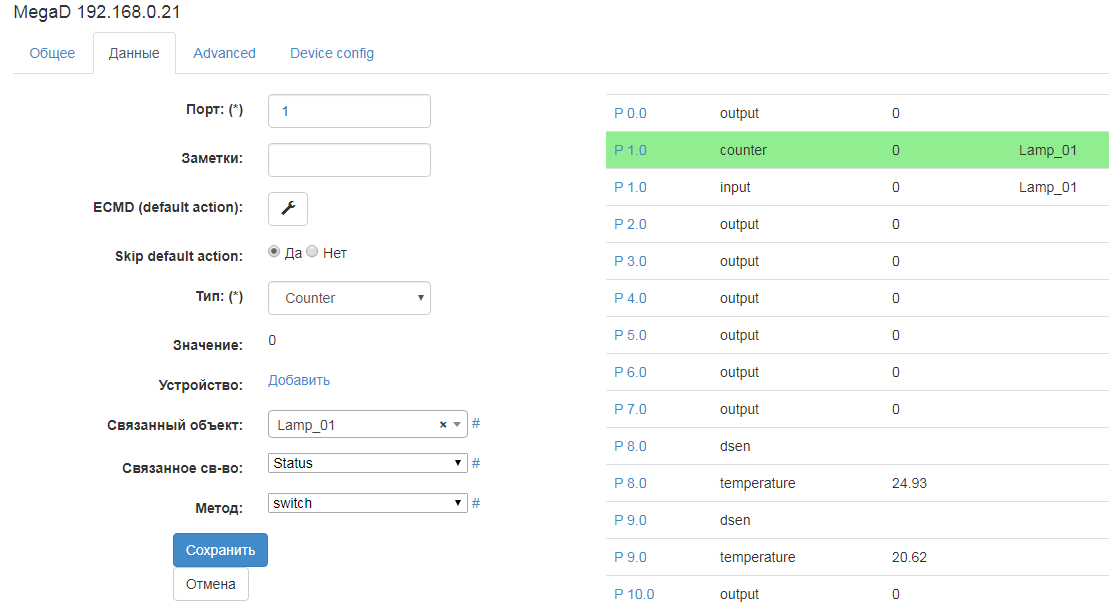1109x612 pixels.
Task: Click the # link beside linked object
Action: tap(476, 424)
